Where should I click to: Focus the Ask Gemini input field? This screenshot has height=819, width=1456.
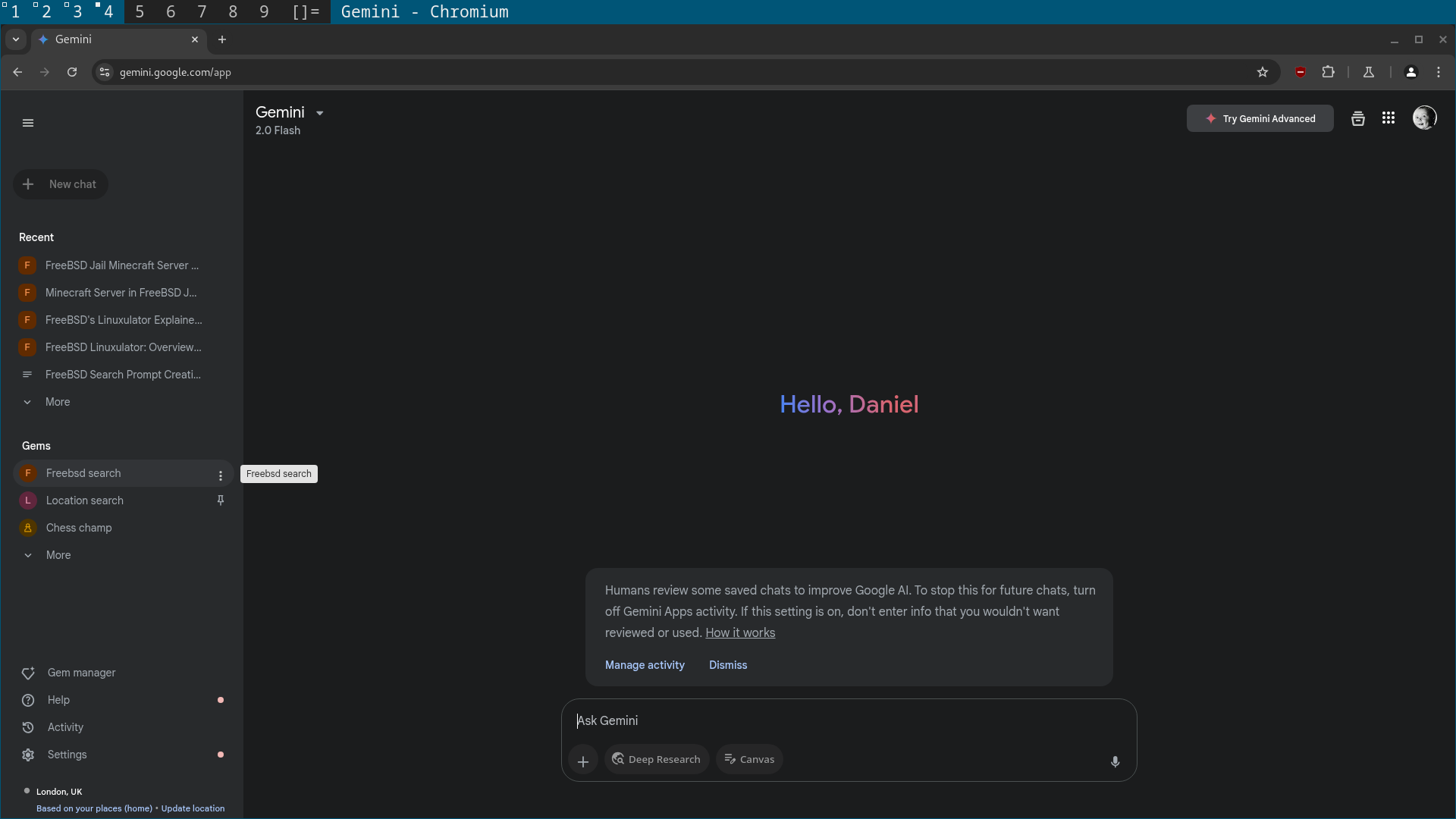(x=834, y=720)
